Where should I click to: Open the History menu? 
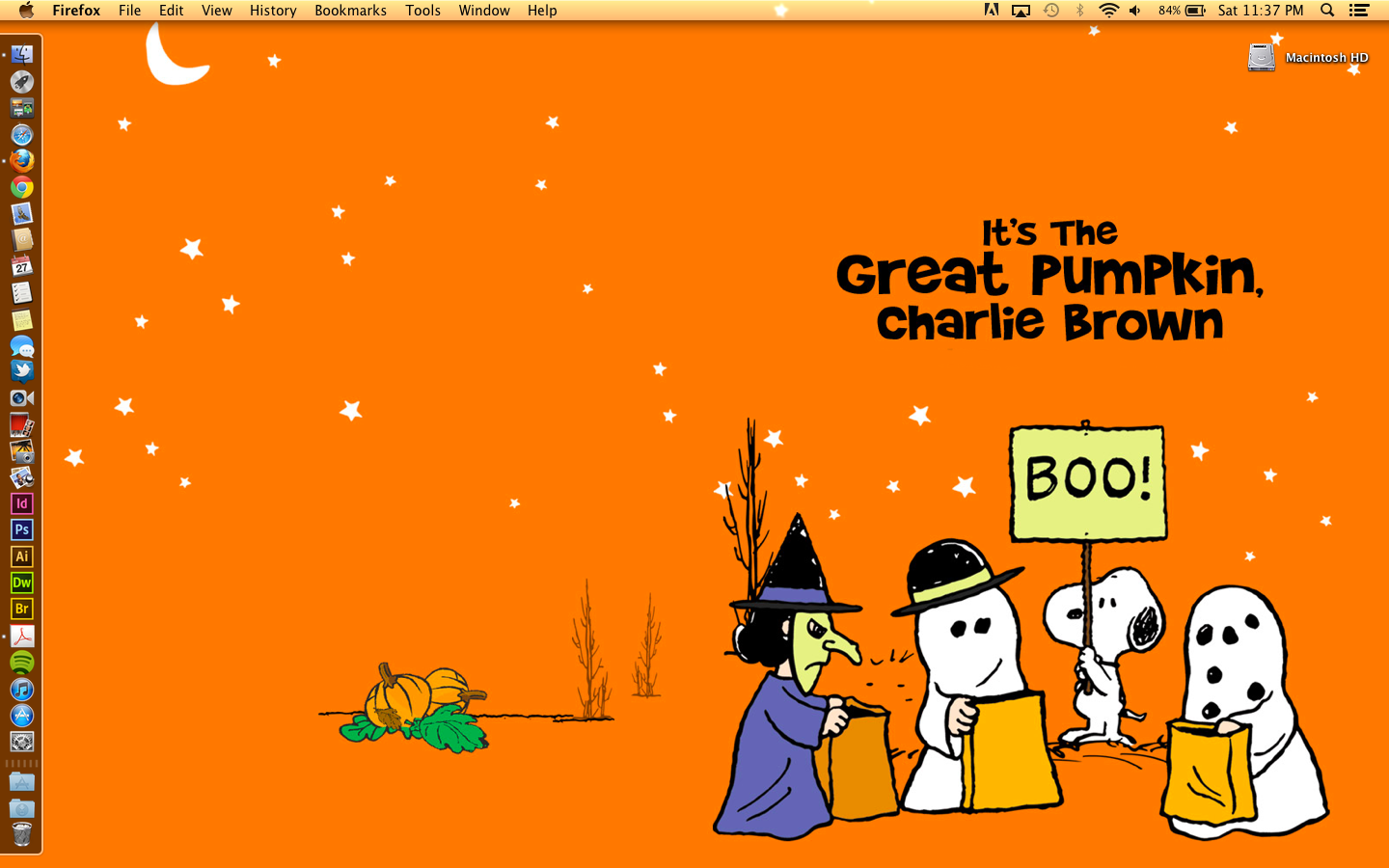tap(273, 11)
